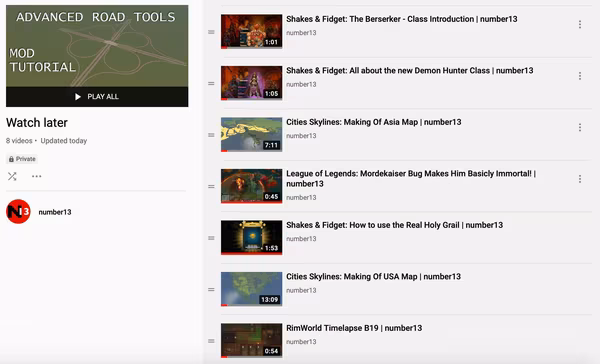Play all videos in Watch later
This screenshot has width=600, height=364.
(x=97, y=97)
